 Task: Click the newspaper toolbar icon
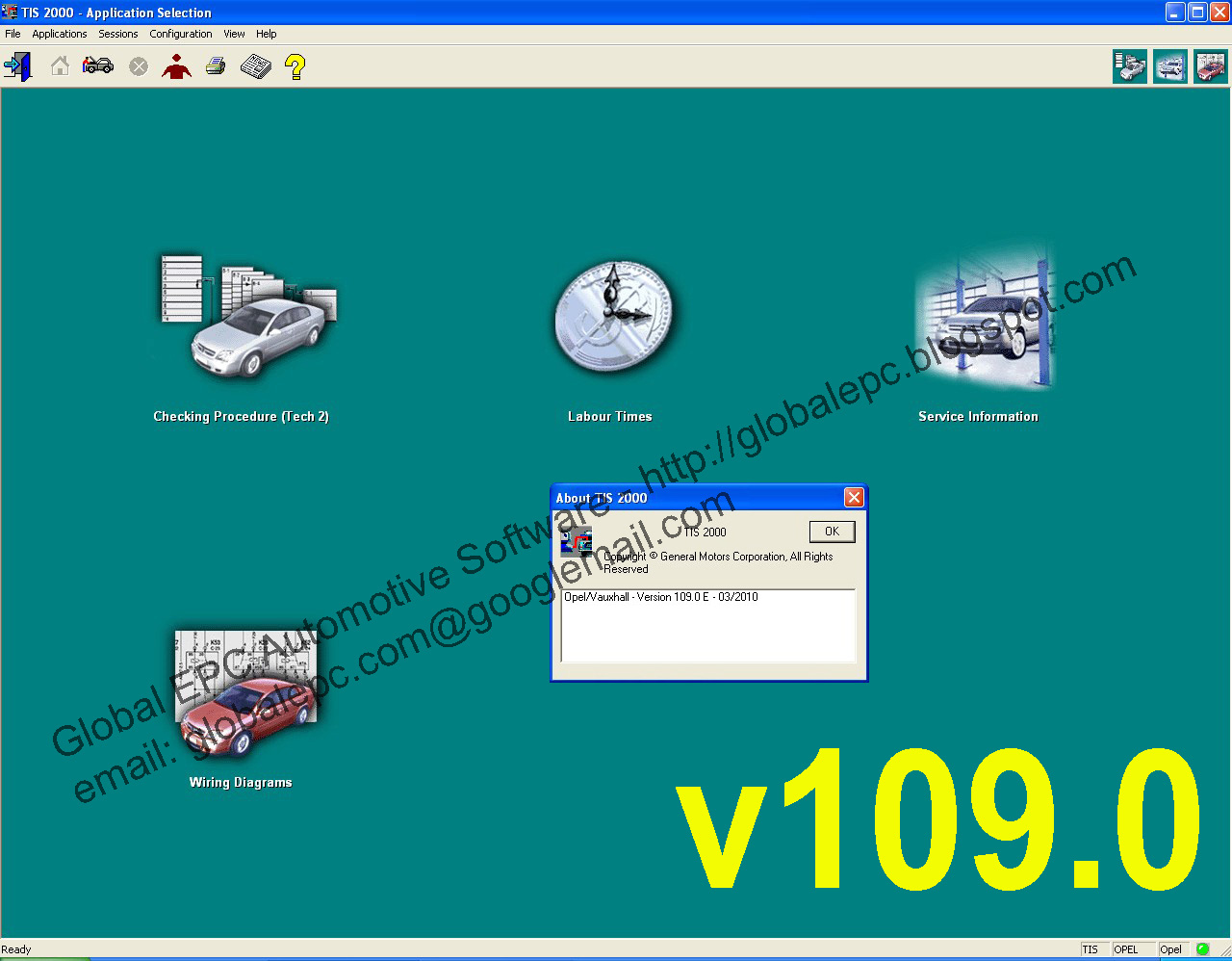[x=256, y=66]
